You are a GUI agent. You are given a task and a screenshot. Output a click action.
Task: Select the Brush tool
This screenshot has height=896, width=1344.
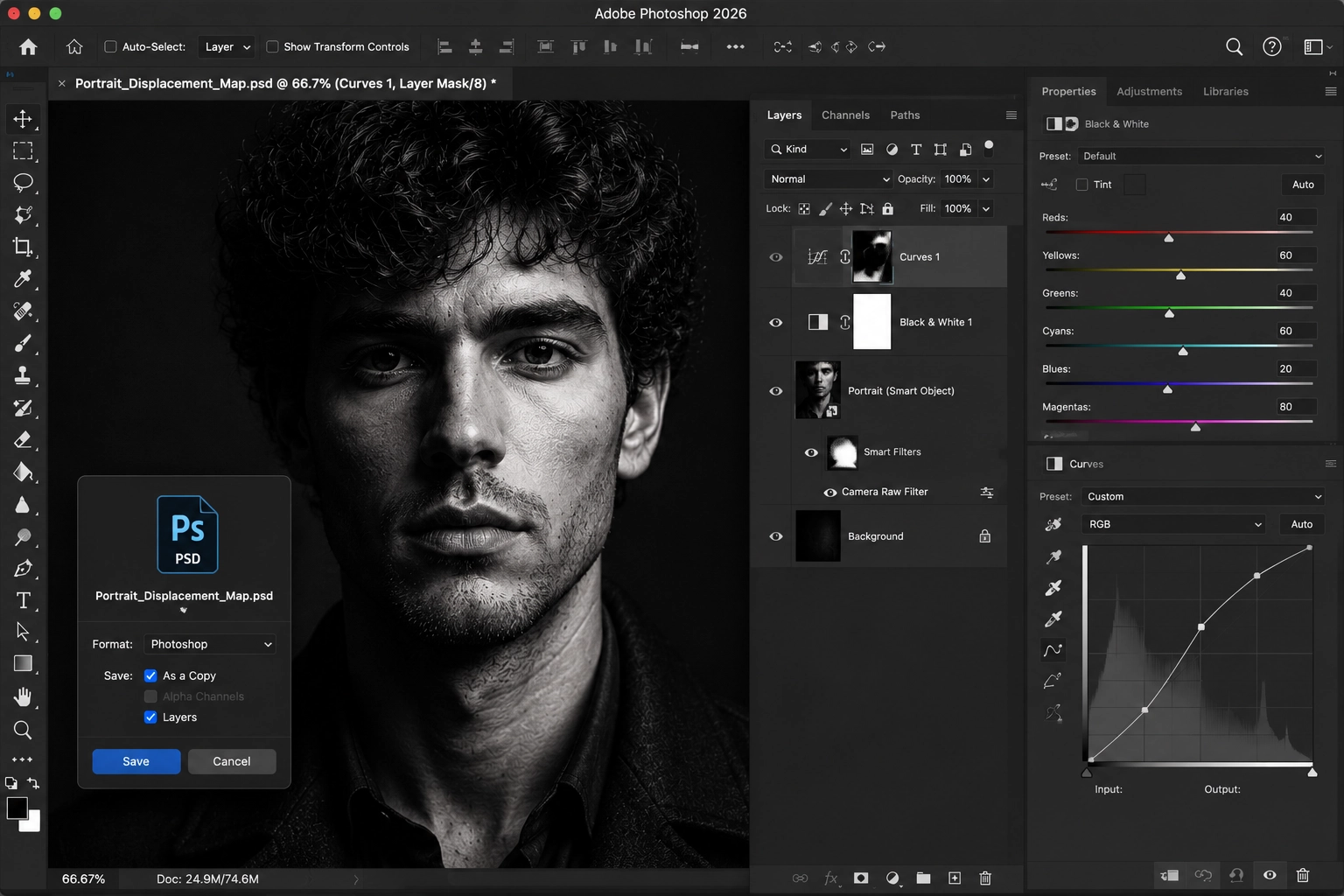pos(23,344)
